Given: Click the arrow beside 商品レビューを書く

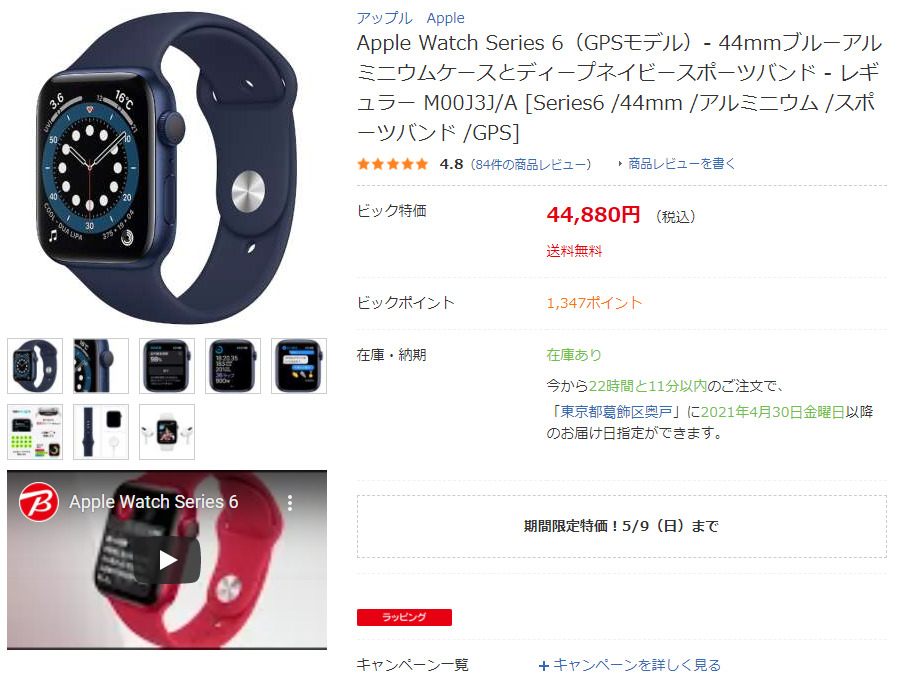Looking at the screenshot, I should pyautogui.click(x=620, y=164).
